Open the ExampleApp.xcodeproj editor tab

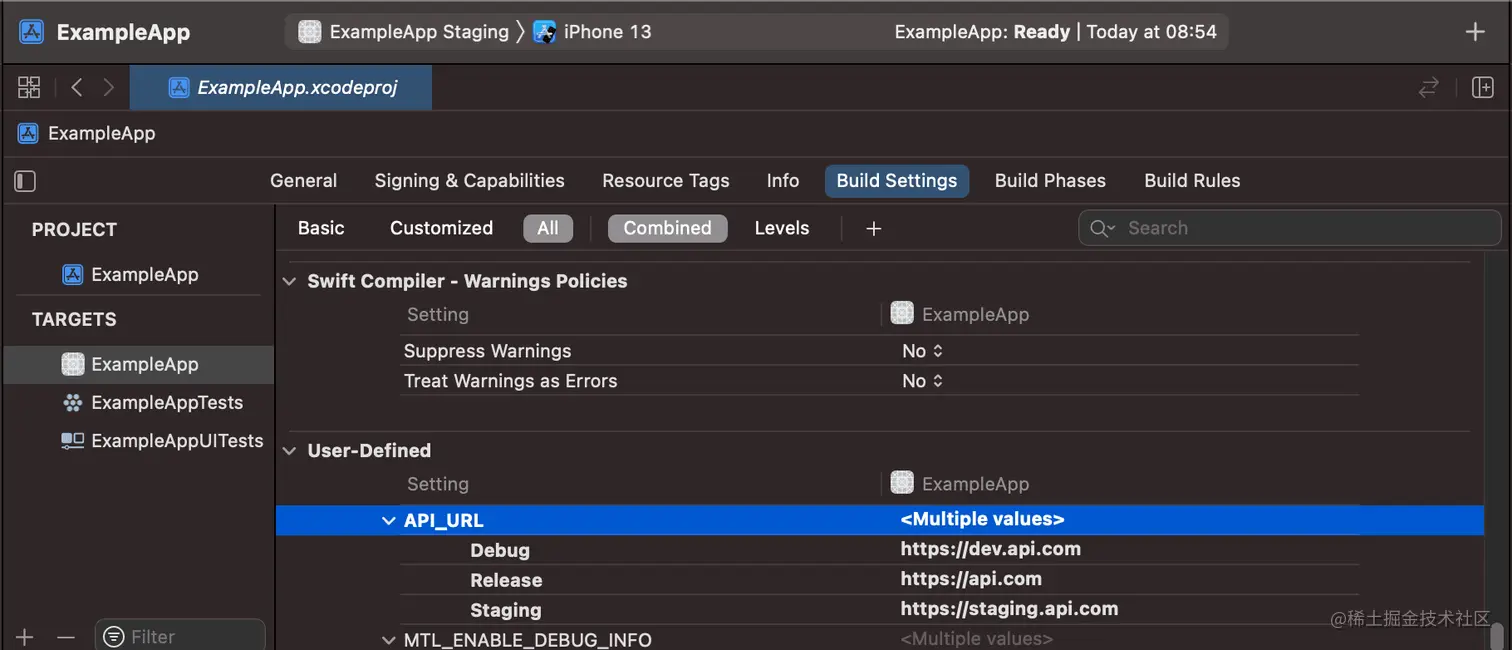coord(281,88)
